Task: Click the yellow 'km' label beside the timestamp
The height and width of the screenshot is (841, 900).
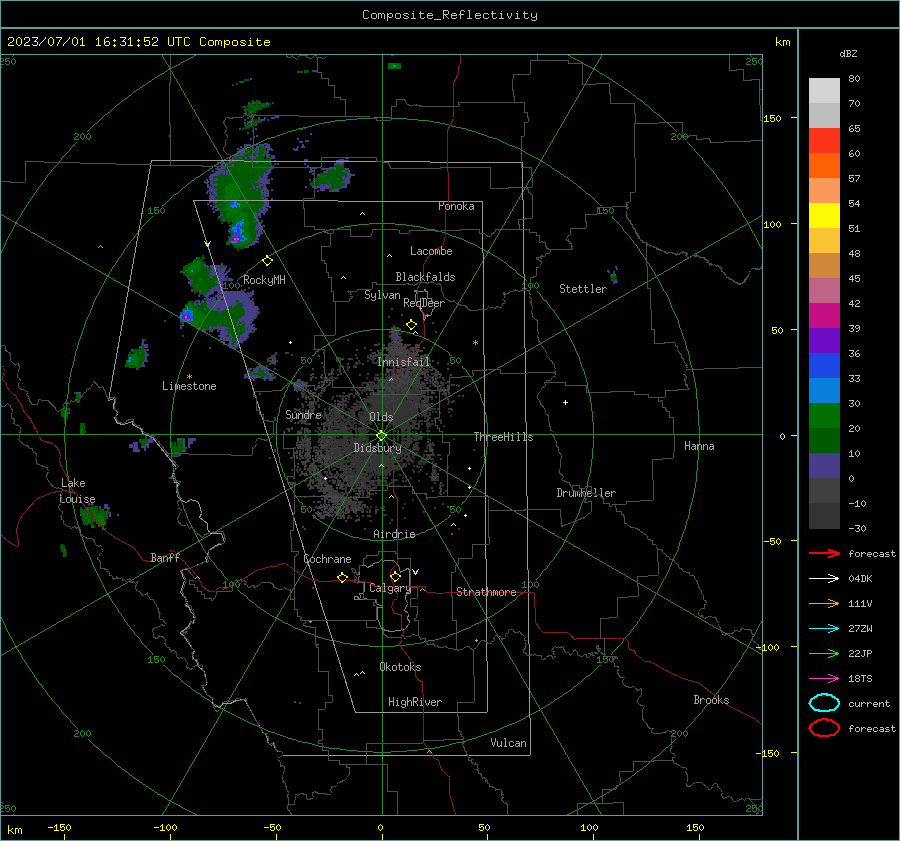Action: [x=782, y=42]
